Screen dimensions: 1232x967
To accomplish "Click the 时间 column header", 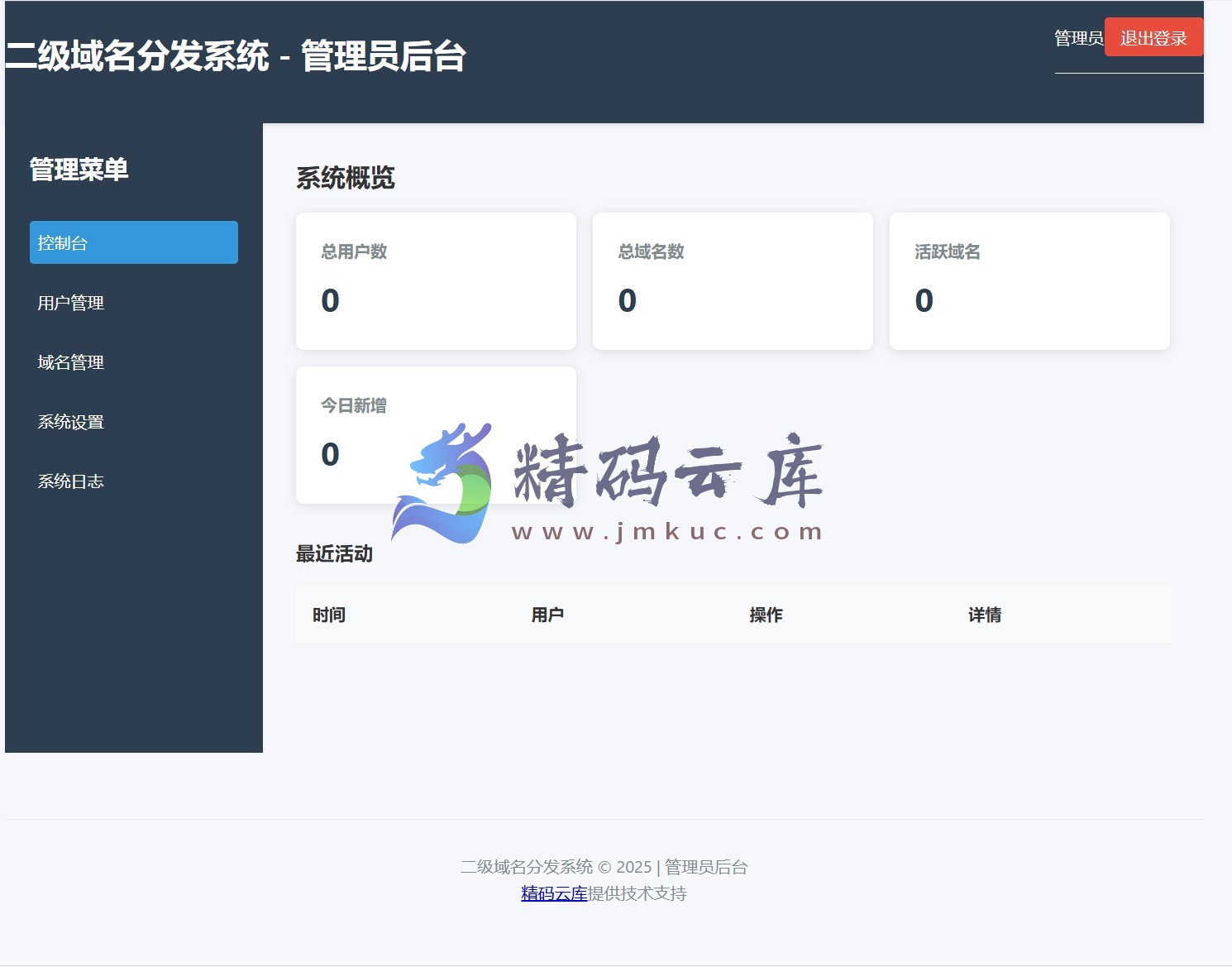I will pos(329,615).
